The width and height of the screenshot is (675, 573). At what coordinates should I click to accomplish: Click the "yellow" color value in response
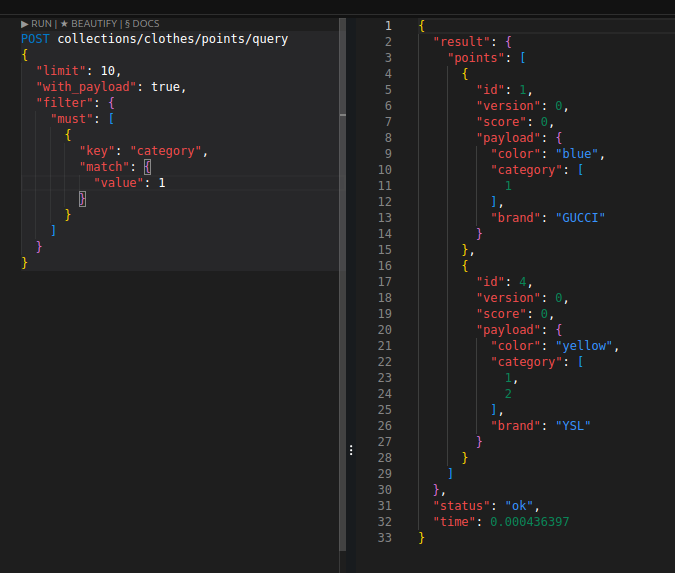pos(585,346)
